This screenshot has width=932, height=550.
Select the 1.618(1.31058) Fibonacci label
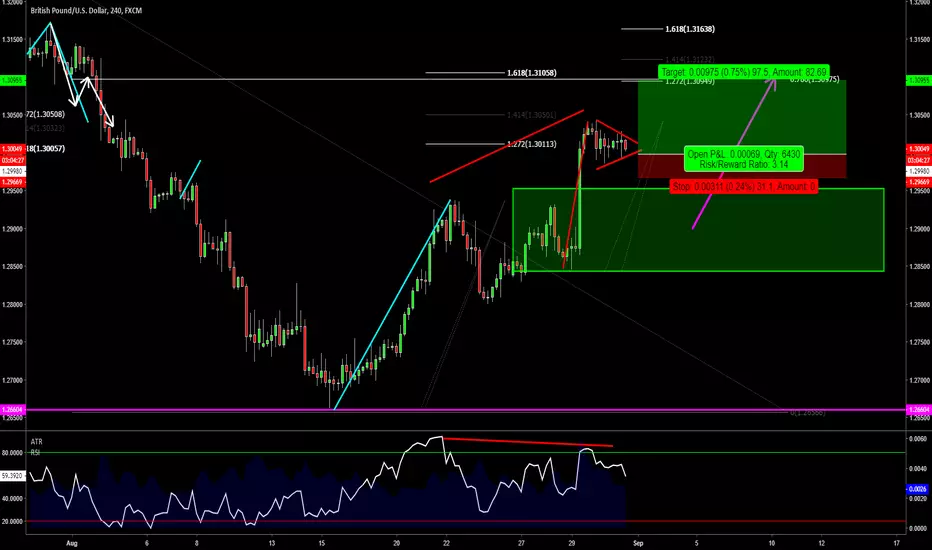tap(531, 73)
